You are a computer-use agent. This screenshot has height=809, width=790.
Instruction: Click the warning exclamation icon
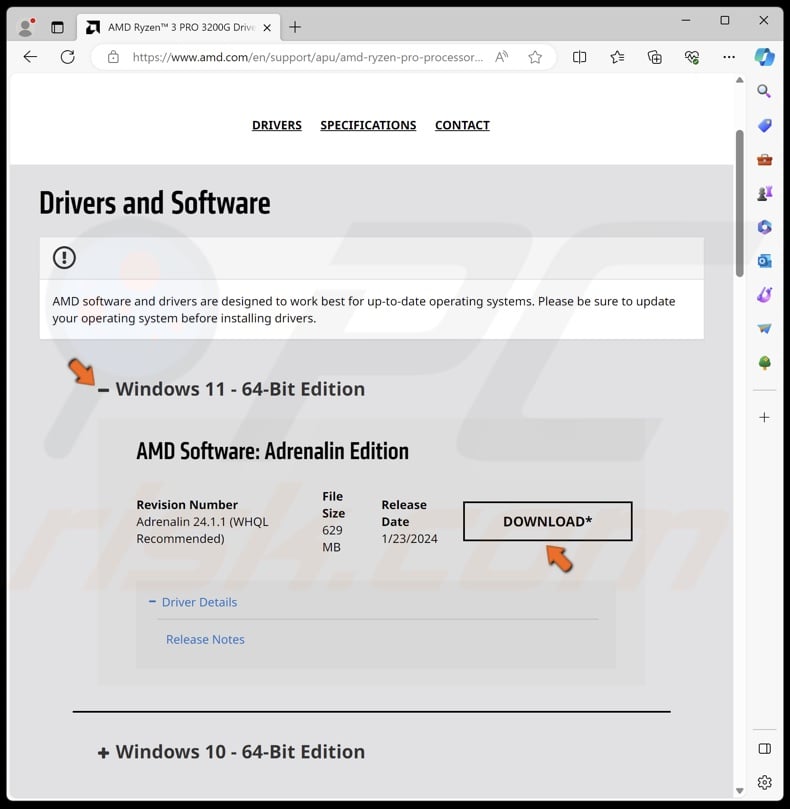(65, 257)
